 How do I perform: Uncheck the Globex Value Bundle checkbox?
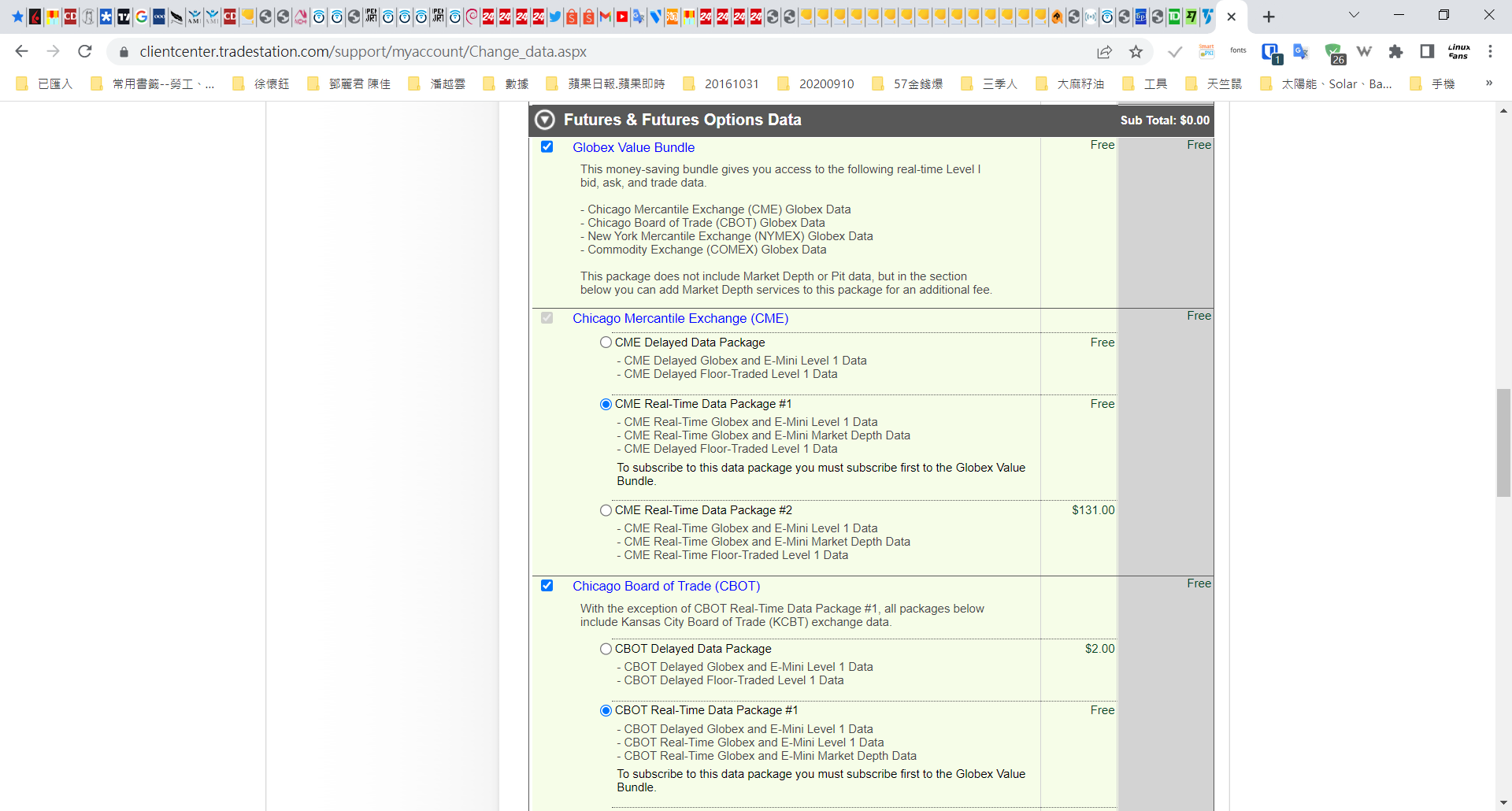tap(547, 147)
